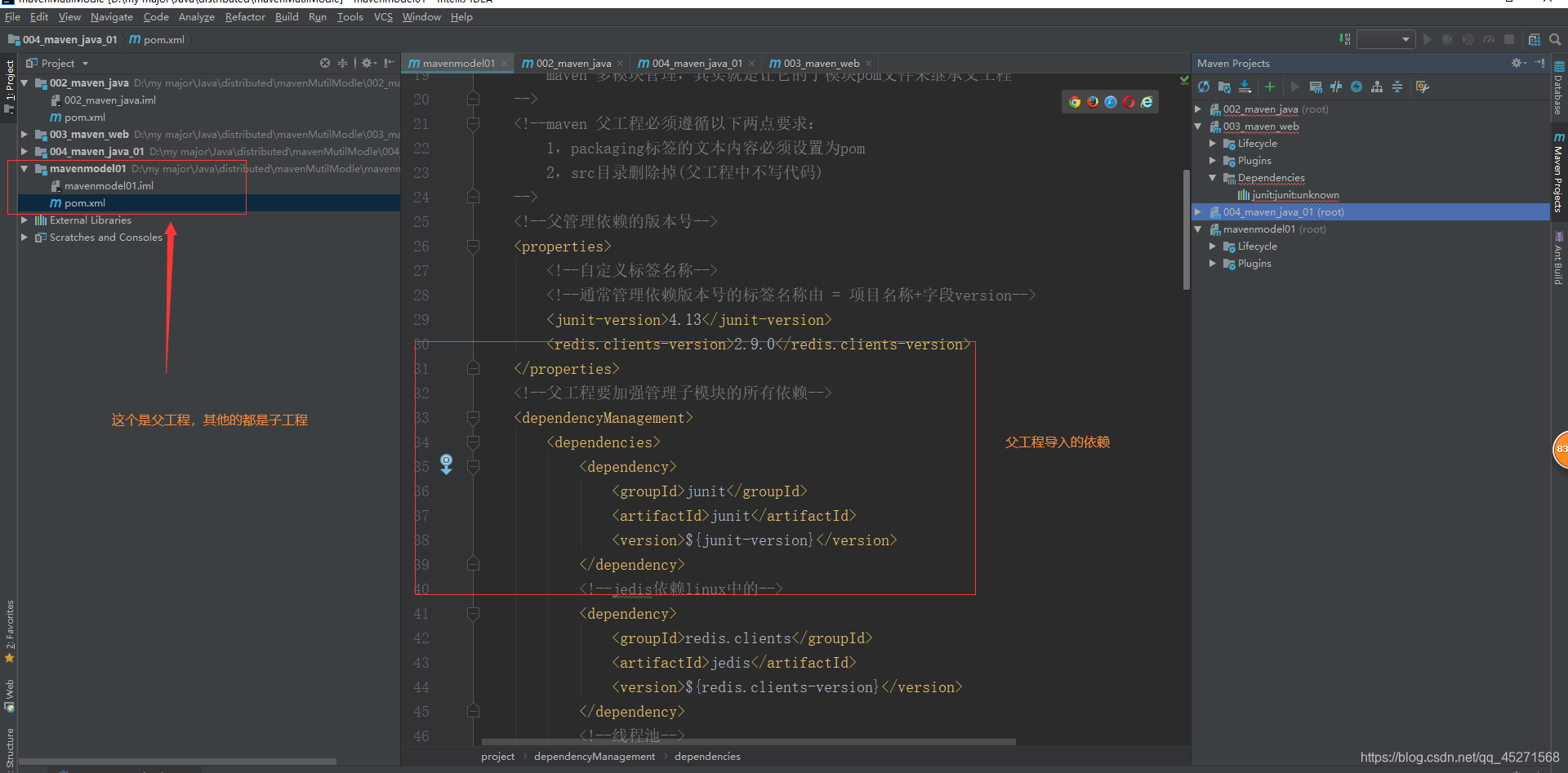Toggle Skip Tests mode lightning icon
1568x773 pixels.
[x=1356, y=87]
